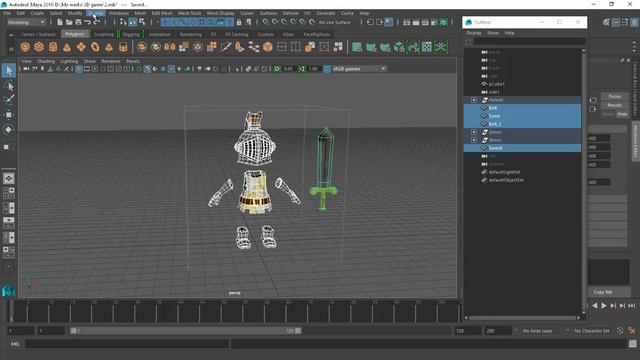Create a polygon torus from the shelf
The height and width of the screenshot is (360, 640).
[x=95, y=47]
